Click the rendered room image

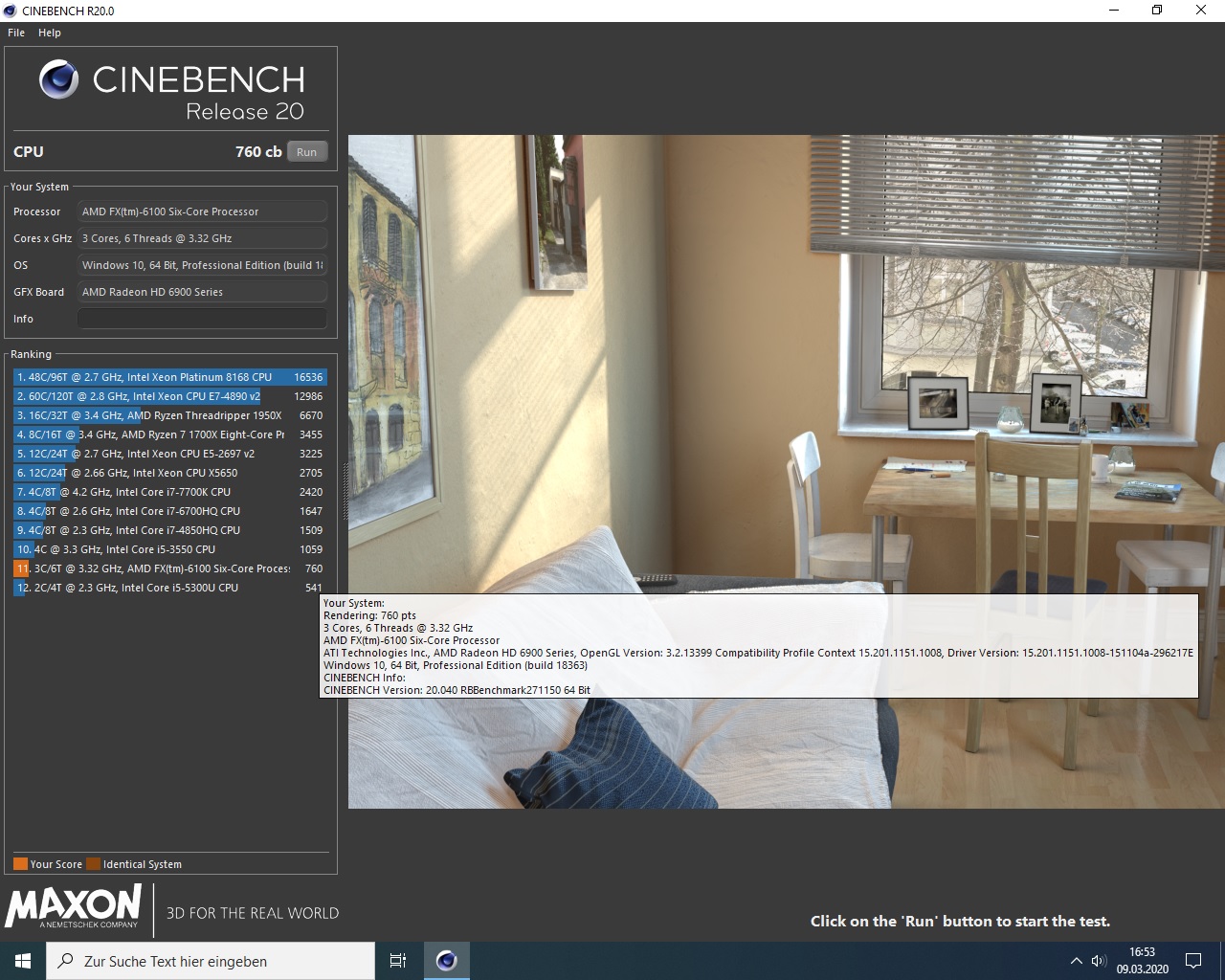coord(786,471)
